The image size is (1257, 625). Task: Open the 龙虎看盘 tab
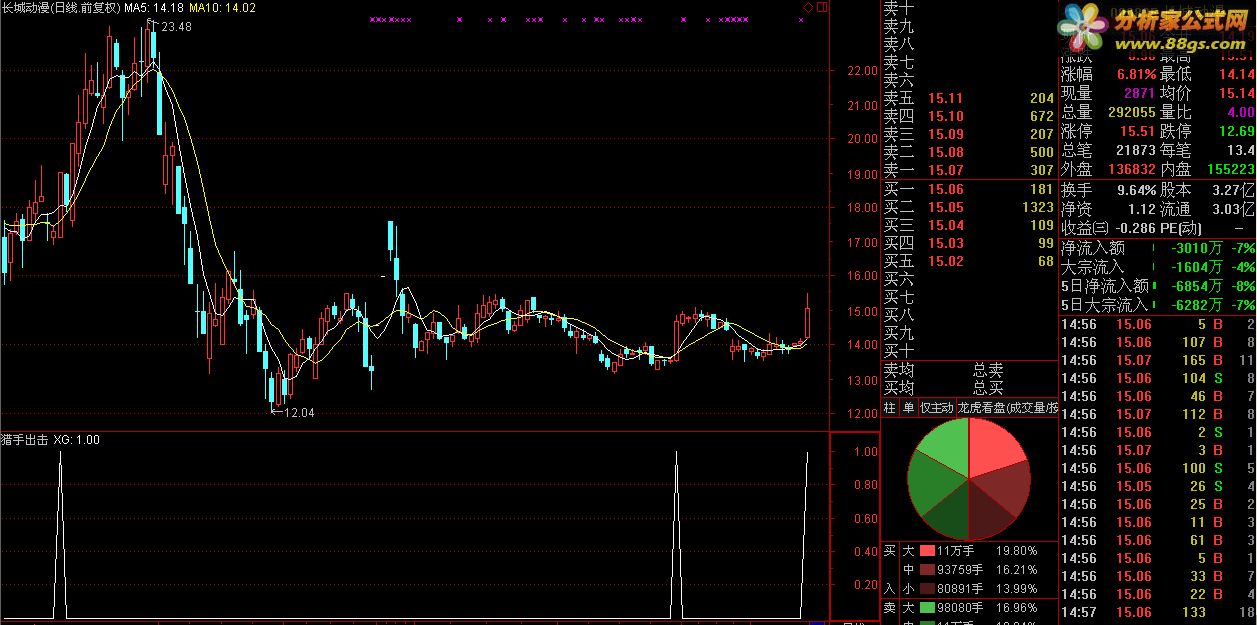tap(1007, 408)
